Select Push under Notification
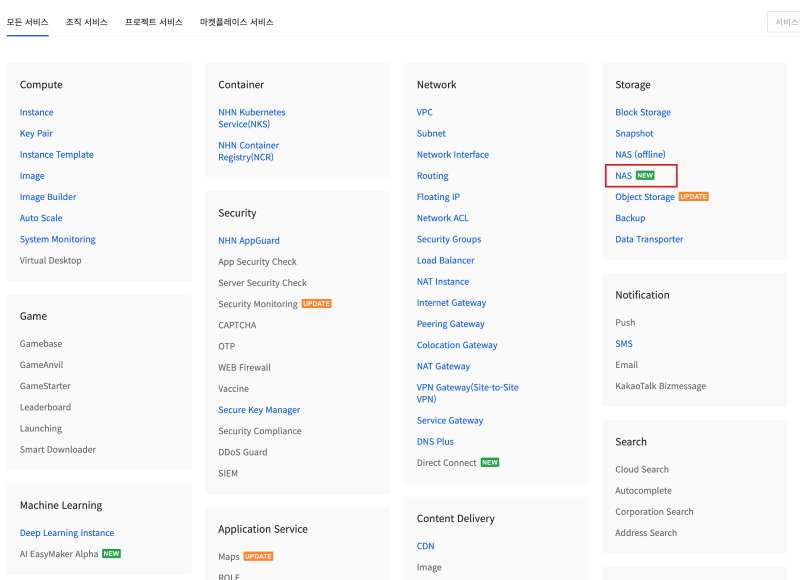The height and width of the screenshot is (580, 800). pyautogui.click(x=625, y=323)
